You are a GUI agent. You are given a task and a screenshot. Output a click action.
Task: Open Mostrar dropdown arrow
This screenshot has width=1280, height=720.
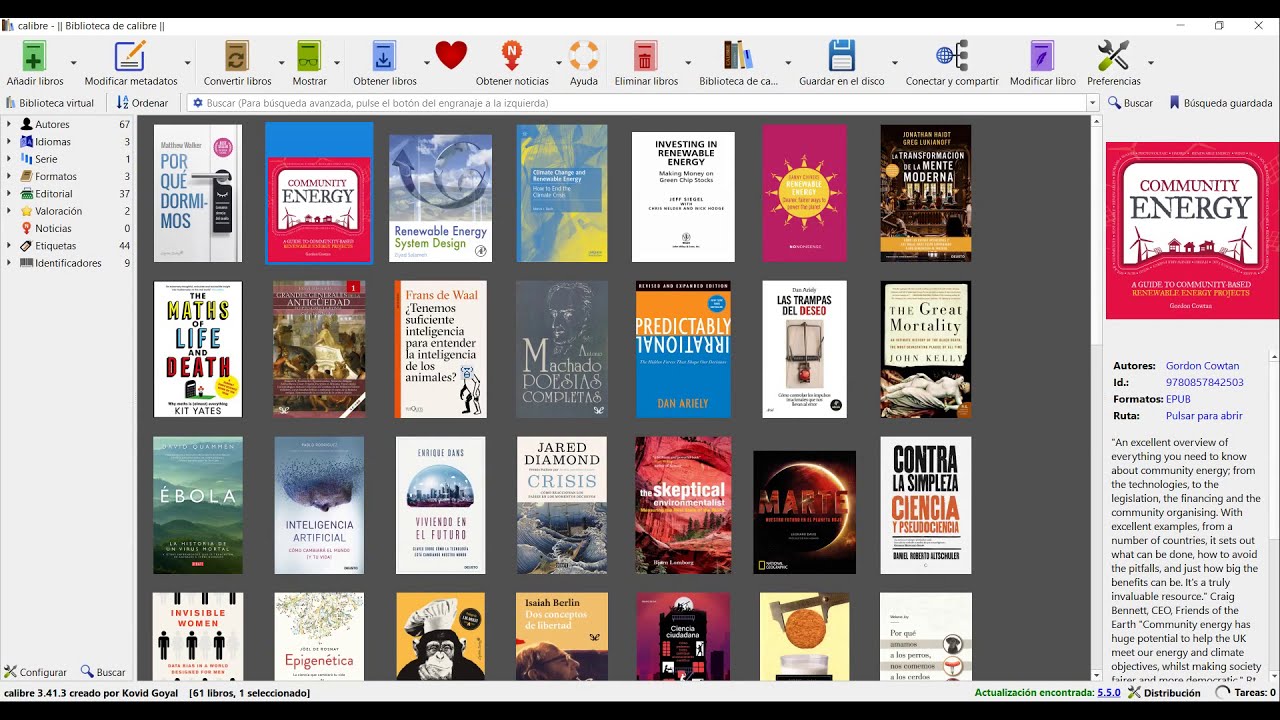(337, 63)
